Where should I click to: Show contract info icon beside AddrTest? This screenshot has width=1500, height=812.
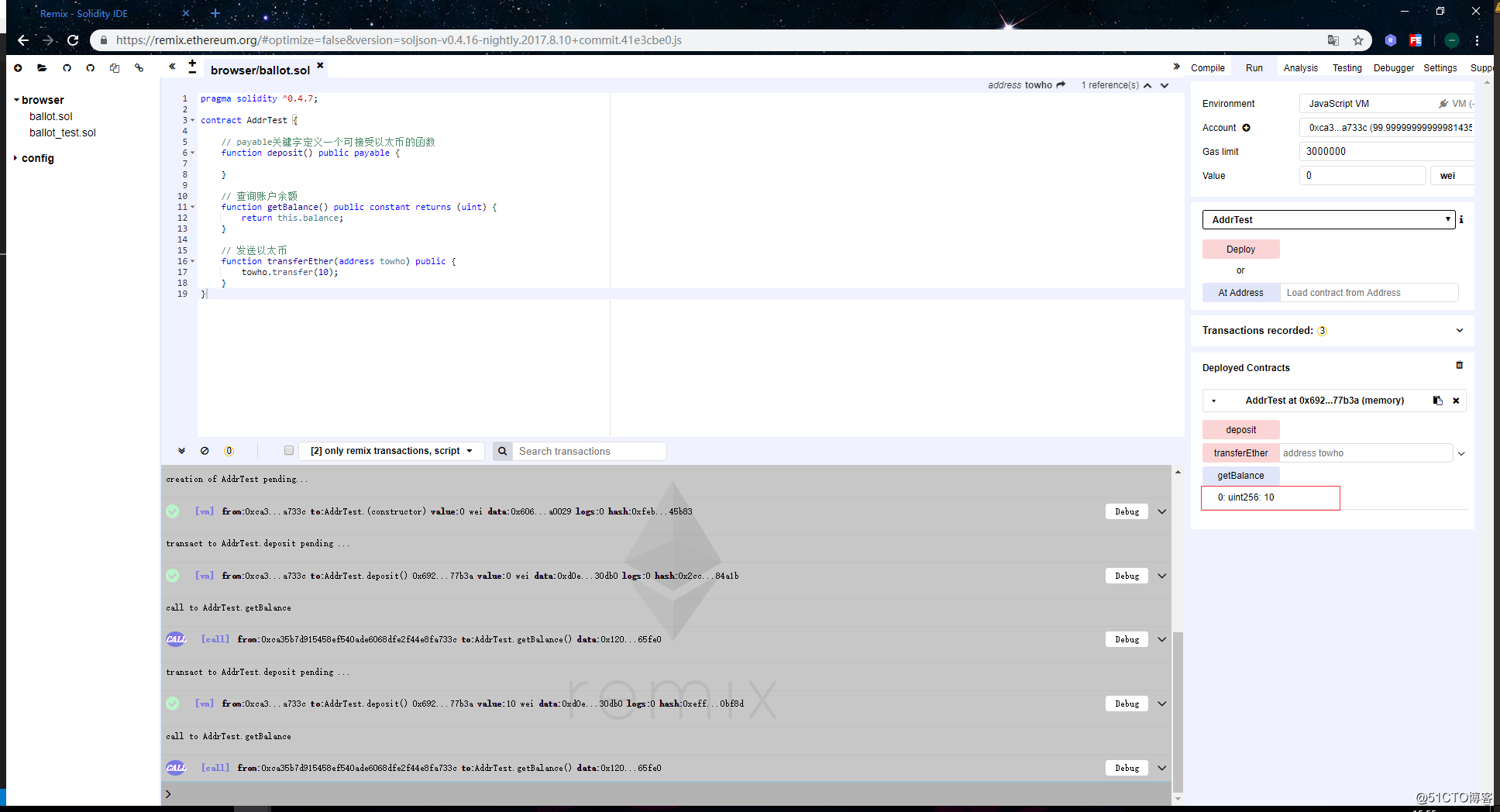click(x=1461, y=219)
